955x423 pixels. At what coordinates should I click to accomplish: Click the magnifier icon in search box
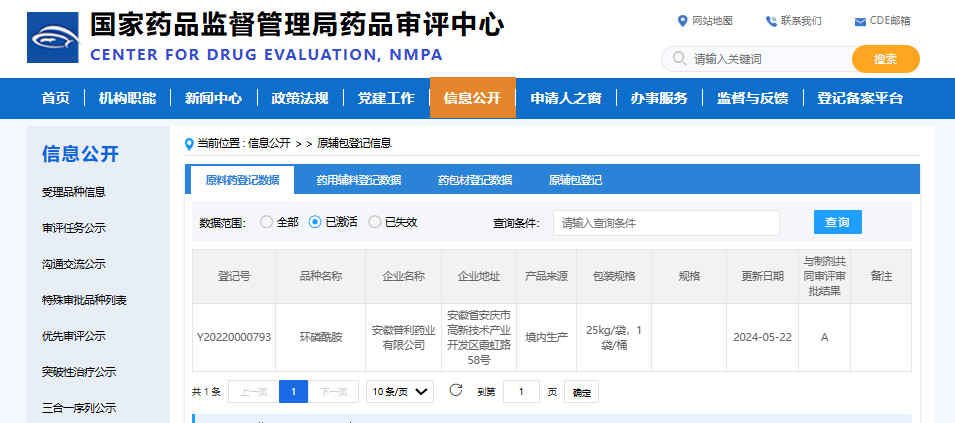pos(679,59)
